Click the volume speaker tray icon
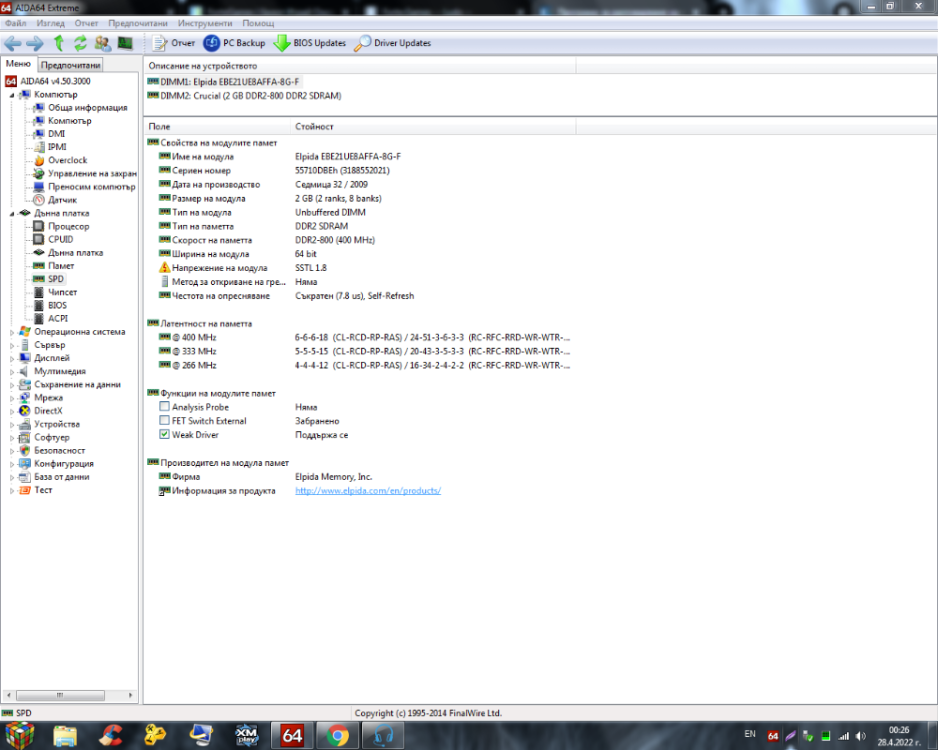The height and width of the screenshot is (750, 938). click(861, 736)
